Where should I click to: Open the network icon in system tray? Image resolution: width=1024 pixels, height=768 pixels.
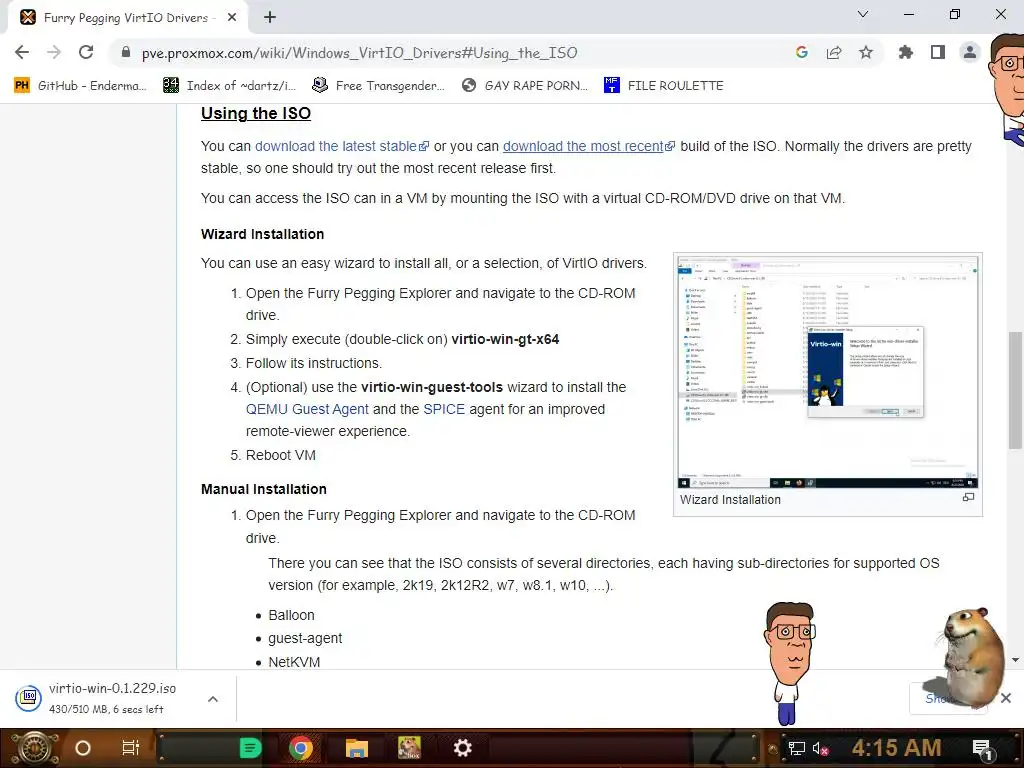[797, 748]
